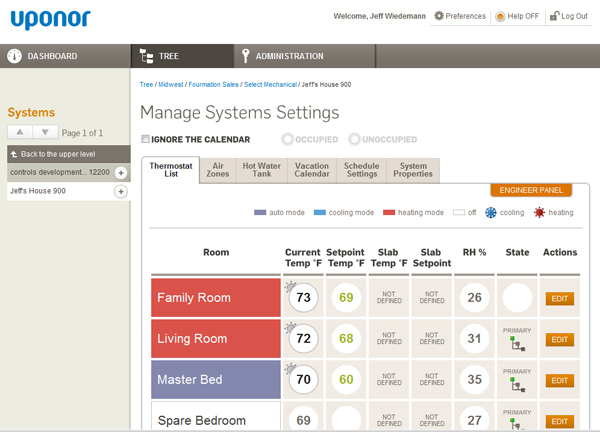Click Family Room sun icon by temperature
This screenshot has width=600, height=432.
tap(290, 286)
